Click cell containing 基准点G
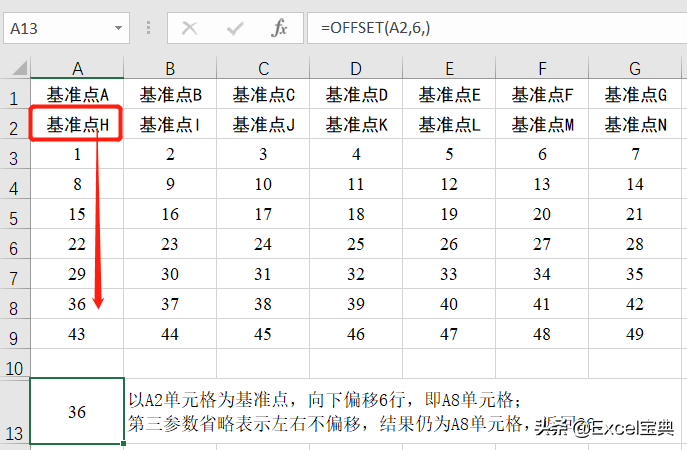The height and width of the screenshot is (450, 687). click(635, 94)
